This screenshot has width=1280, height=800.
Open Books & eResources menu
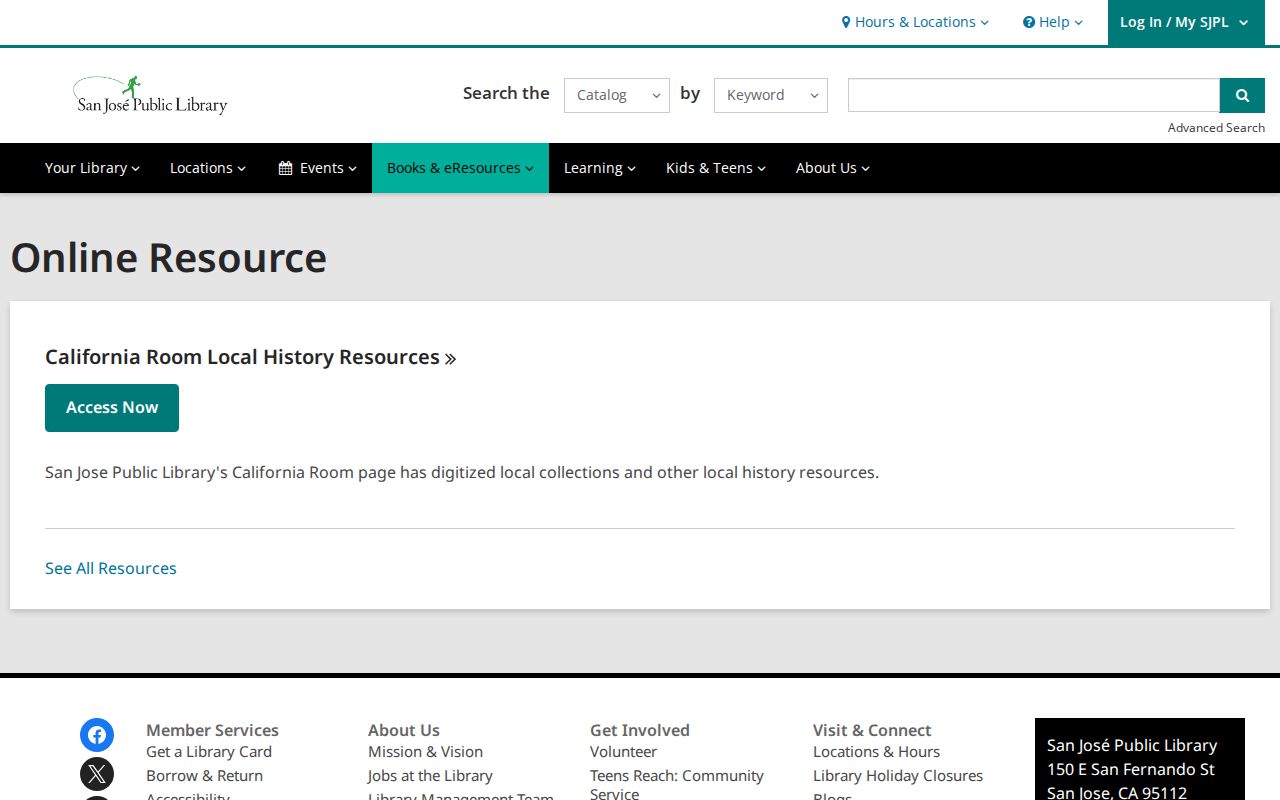click(460, 168)
